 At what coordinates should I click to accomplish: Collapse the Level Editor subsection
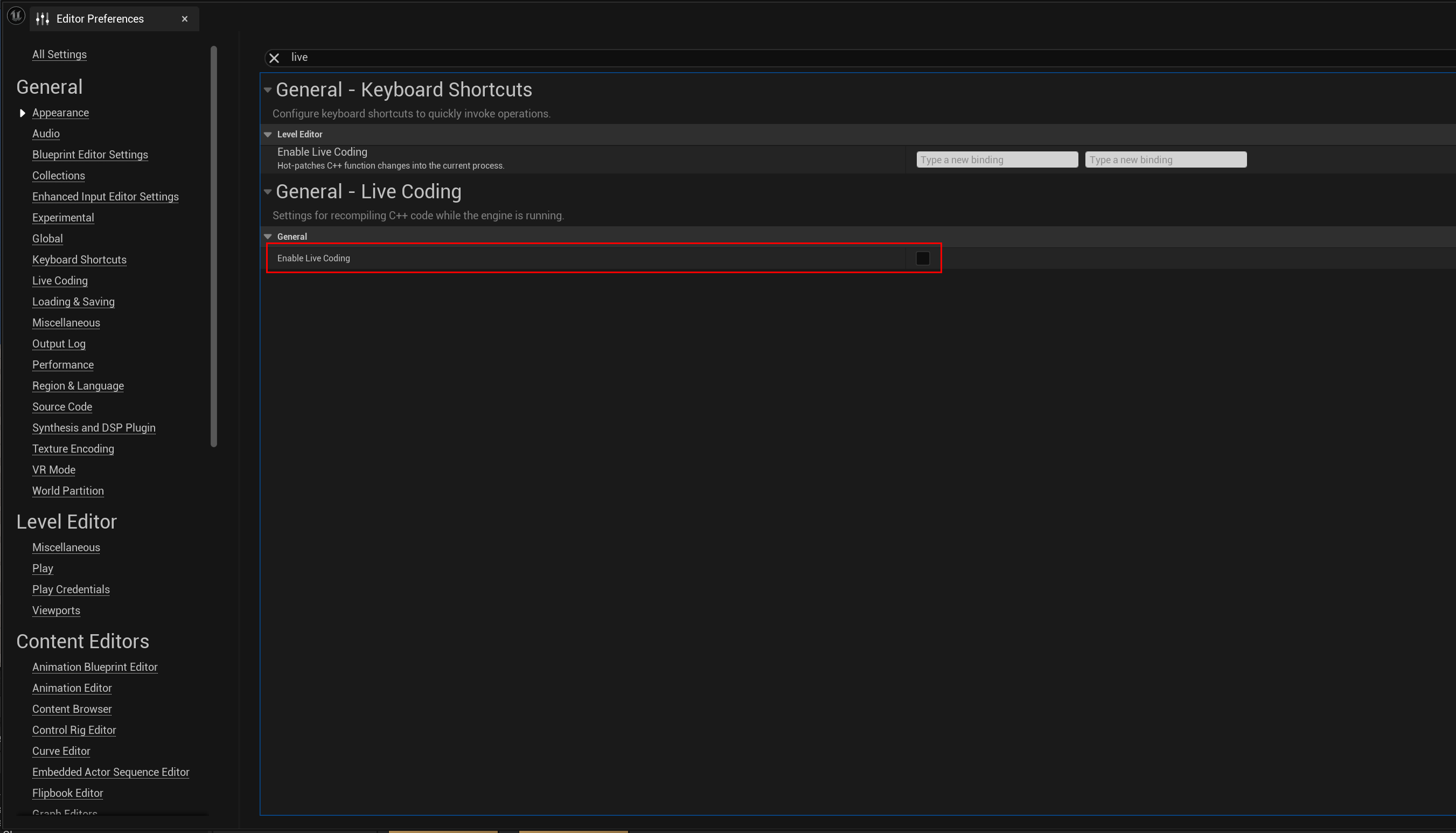[268, 135]
